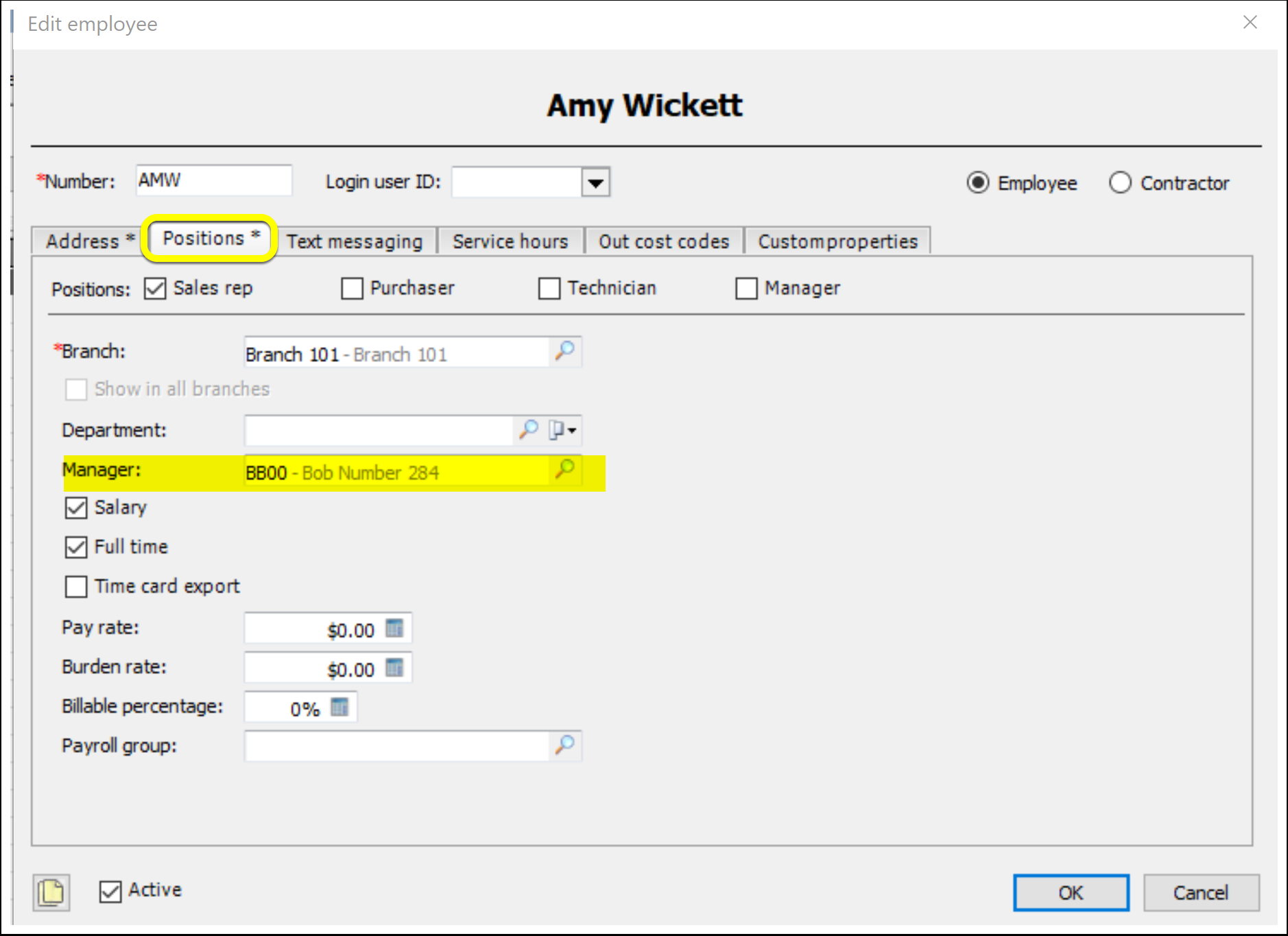Switch to the Service hours tab
This screenshot has width=1288, height=936.
510,241
